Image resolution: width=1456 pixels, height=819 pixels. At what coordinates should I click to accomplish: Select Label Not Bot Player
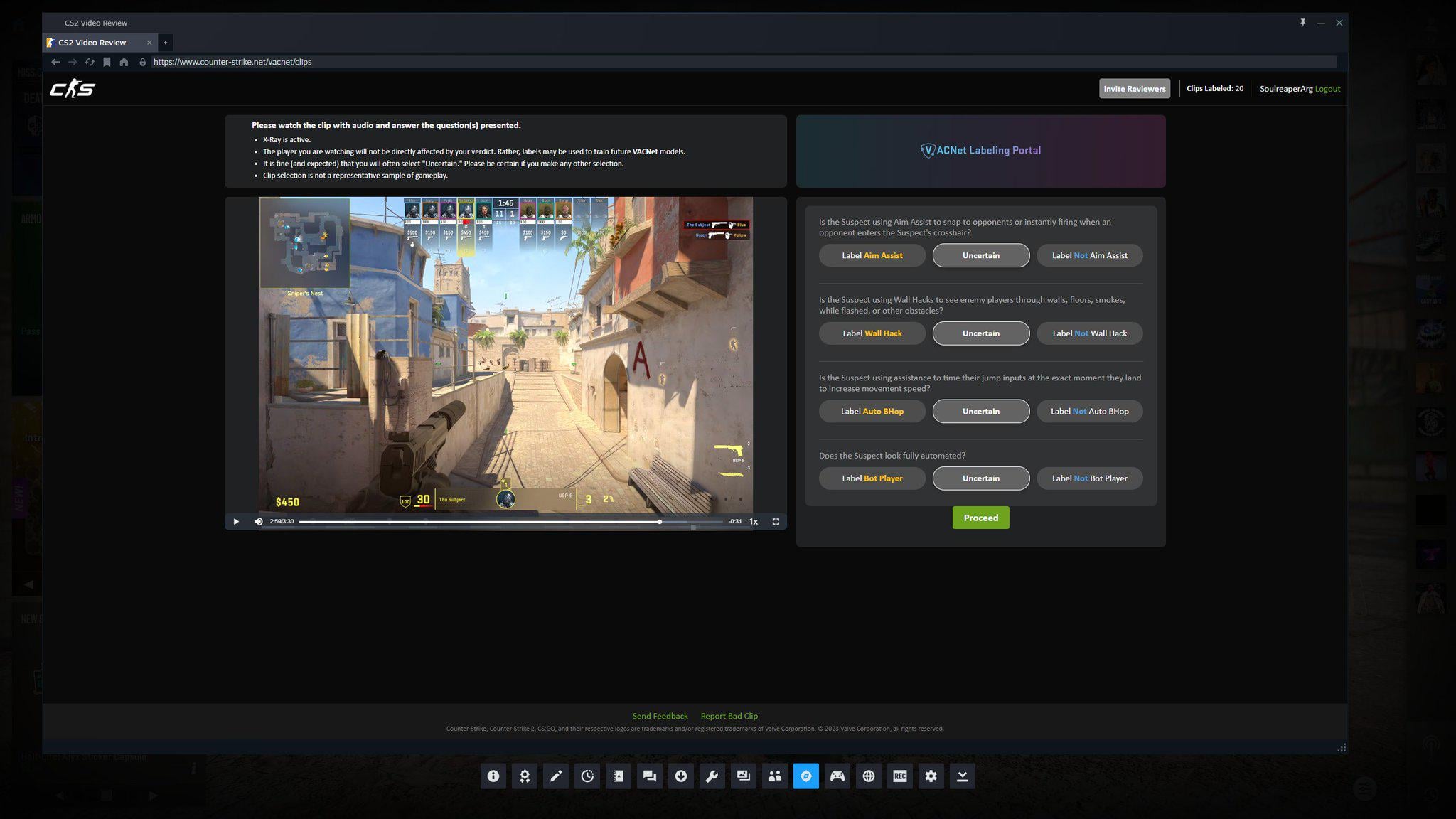1090,478
